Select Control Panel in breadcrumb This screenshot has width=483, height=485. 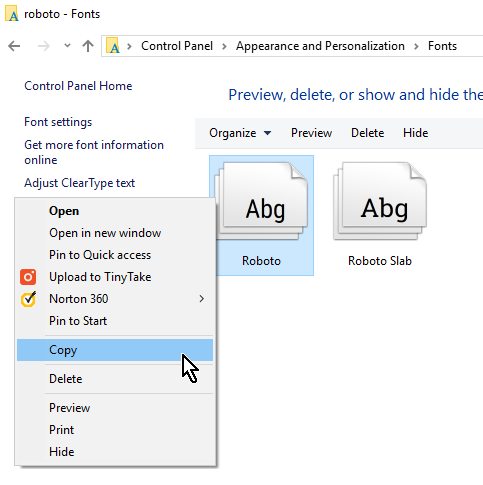click(x=177, y=46)
